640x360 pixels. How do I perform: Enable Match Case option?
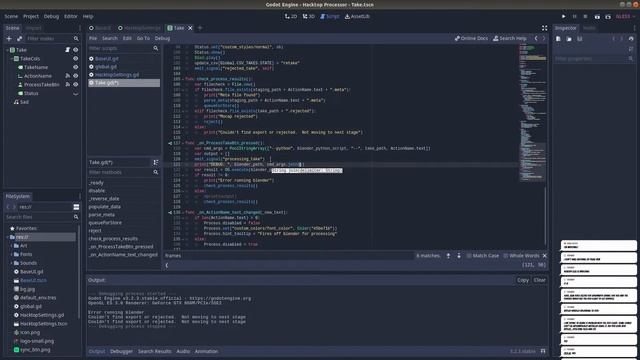(482, 256)
